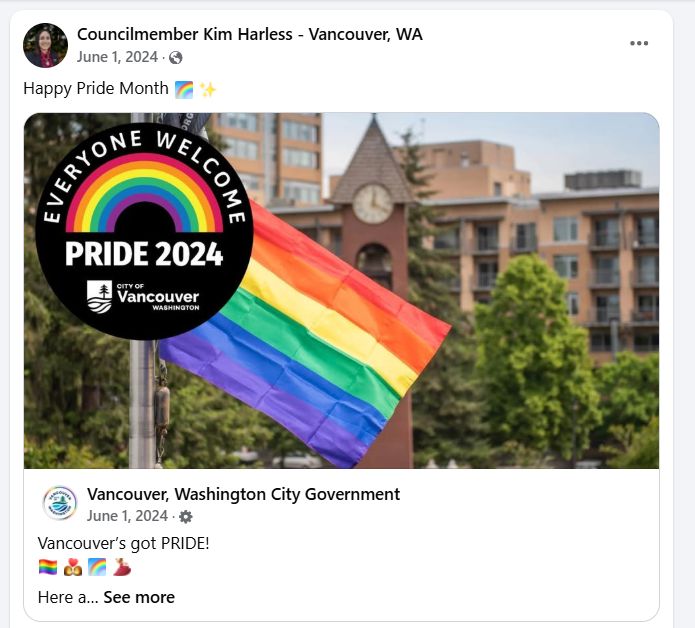This screenshot has height=628, width=695.
Task: Click Kim Harless profile picture avatar
Action: pos(45,45)
